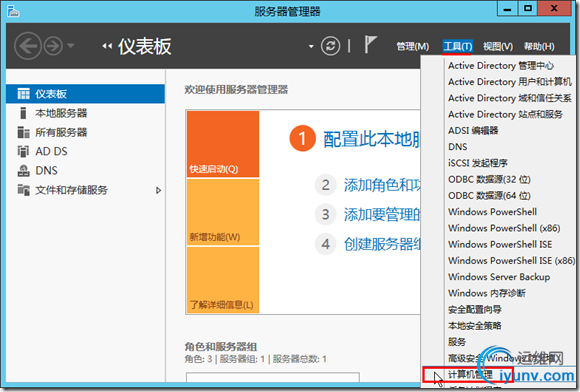Click the AD DS icon in sidebar
This screenshot has width=580, height=392.
[23, 151]
